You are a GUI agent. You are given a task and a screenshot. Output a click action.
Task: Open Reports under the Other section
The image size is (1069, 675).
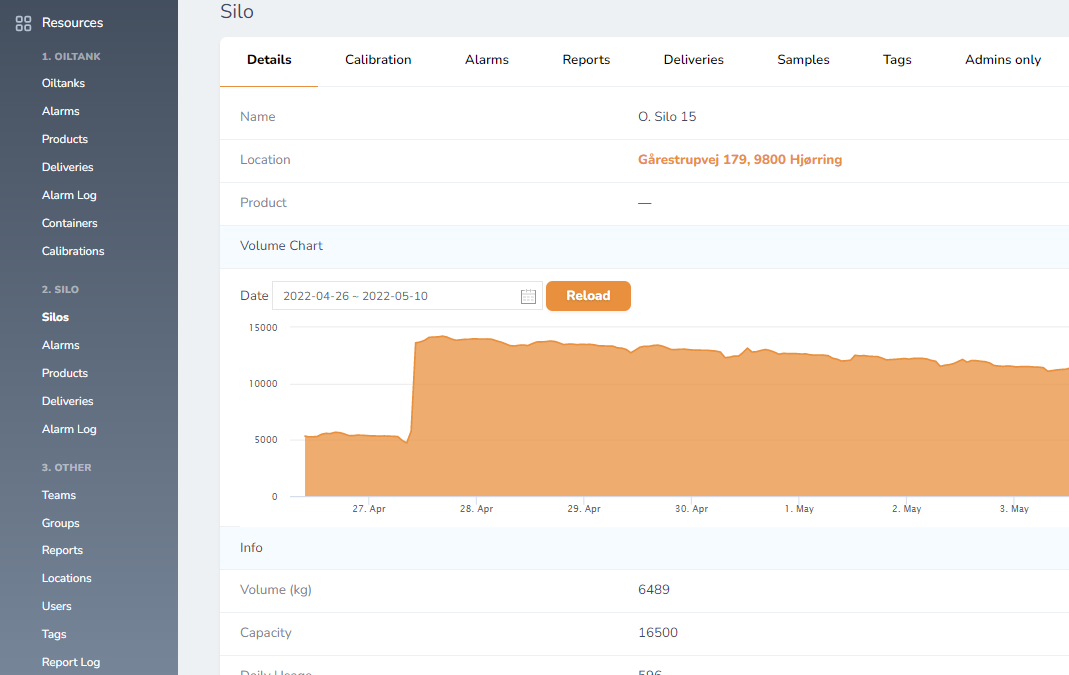(x=62, y=550)
